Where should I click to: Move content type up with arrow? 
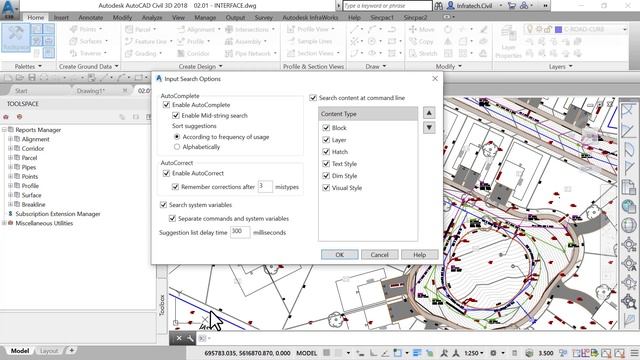pyautogui.click(x=429, y=113)
